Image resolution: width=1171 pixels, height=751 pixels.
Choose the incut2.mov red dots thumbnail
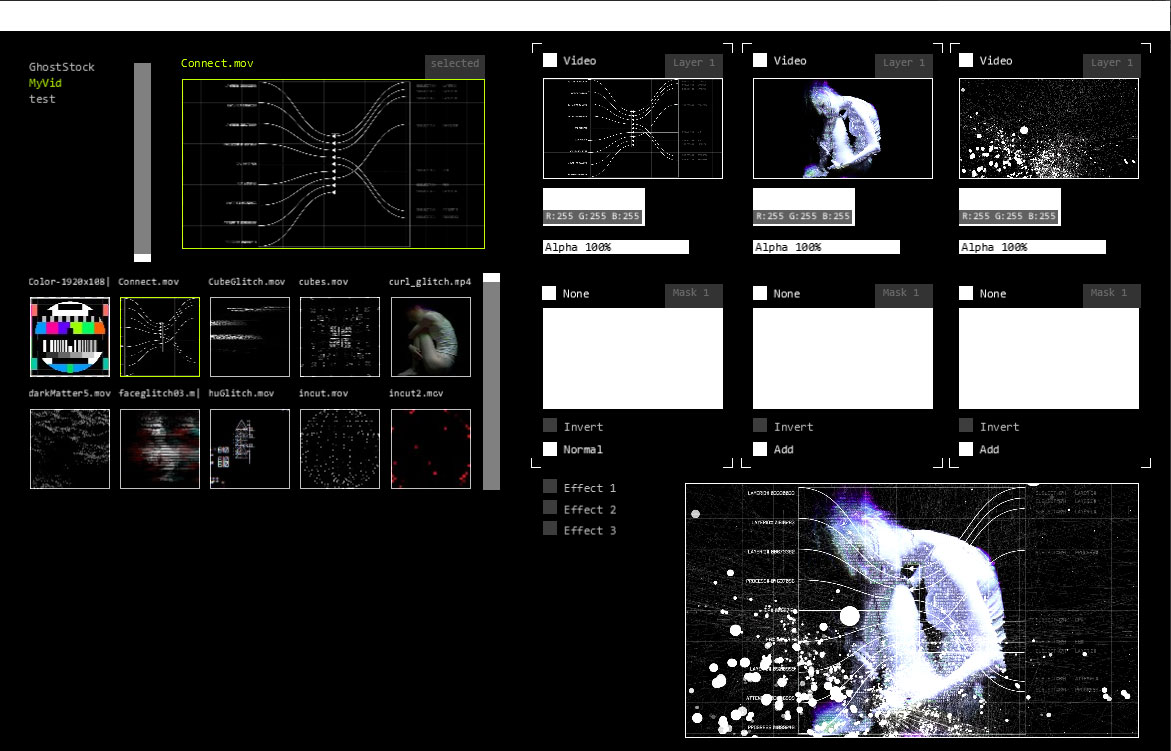click(x=430, y=449)
